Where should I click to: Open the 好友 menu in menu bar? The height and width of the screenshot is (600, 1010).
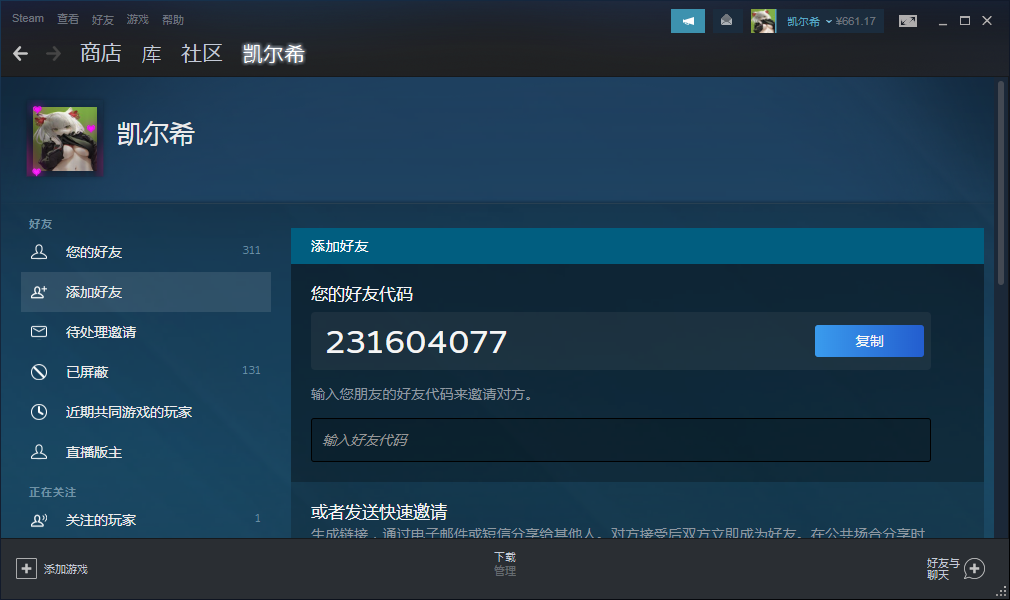point(102,20)
